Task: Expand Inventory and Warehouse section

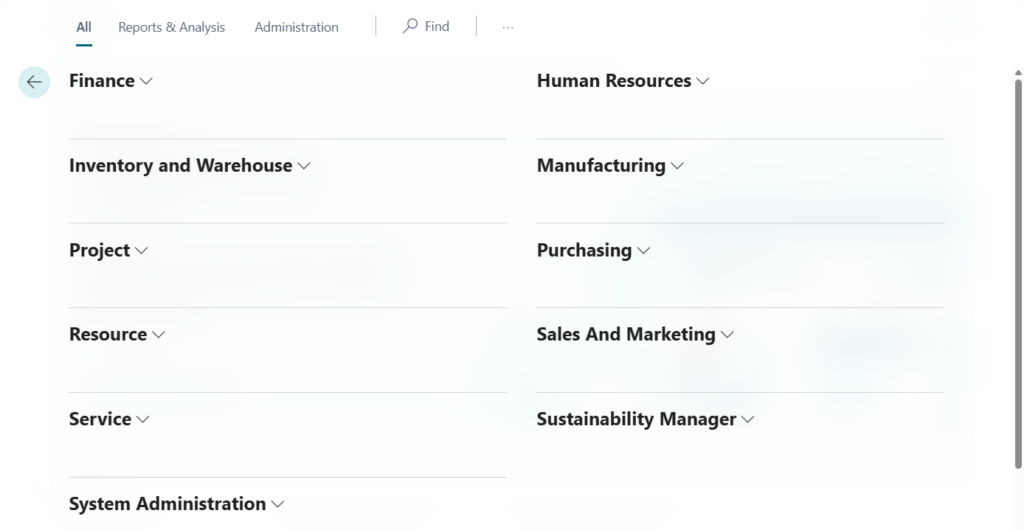Action: pos(189,166)
